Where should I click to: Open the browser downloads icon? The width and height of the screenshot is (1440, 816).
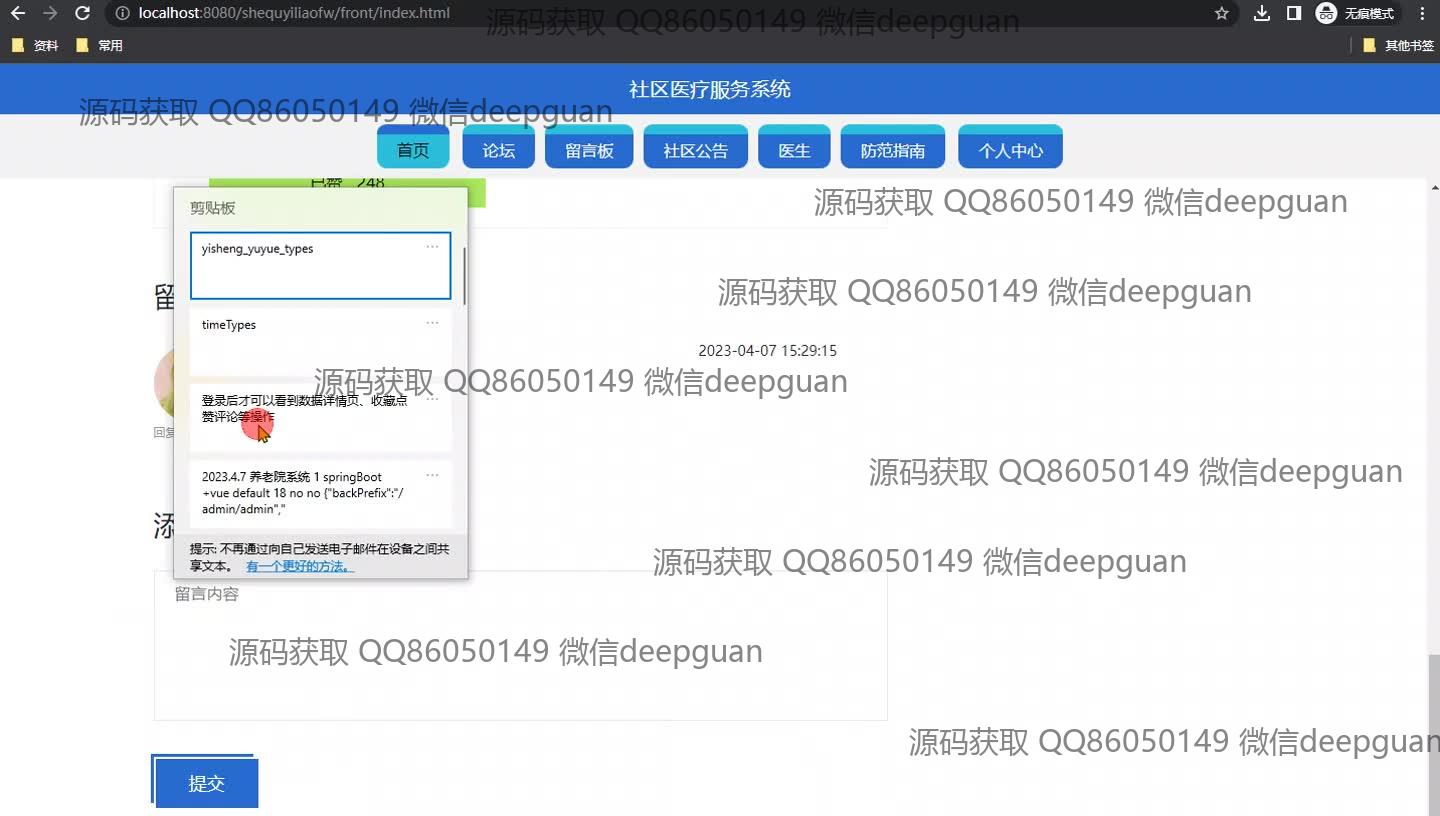[1262, 14]
